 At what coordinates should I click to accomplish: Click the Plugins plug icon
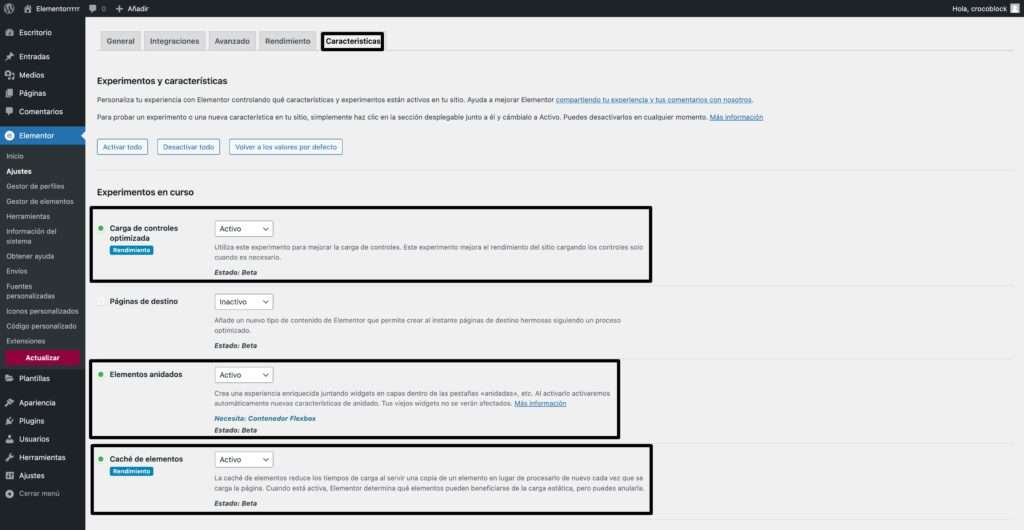point(9,421)
